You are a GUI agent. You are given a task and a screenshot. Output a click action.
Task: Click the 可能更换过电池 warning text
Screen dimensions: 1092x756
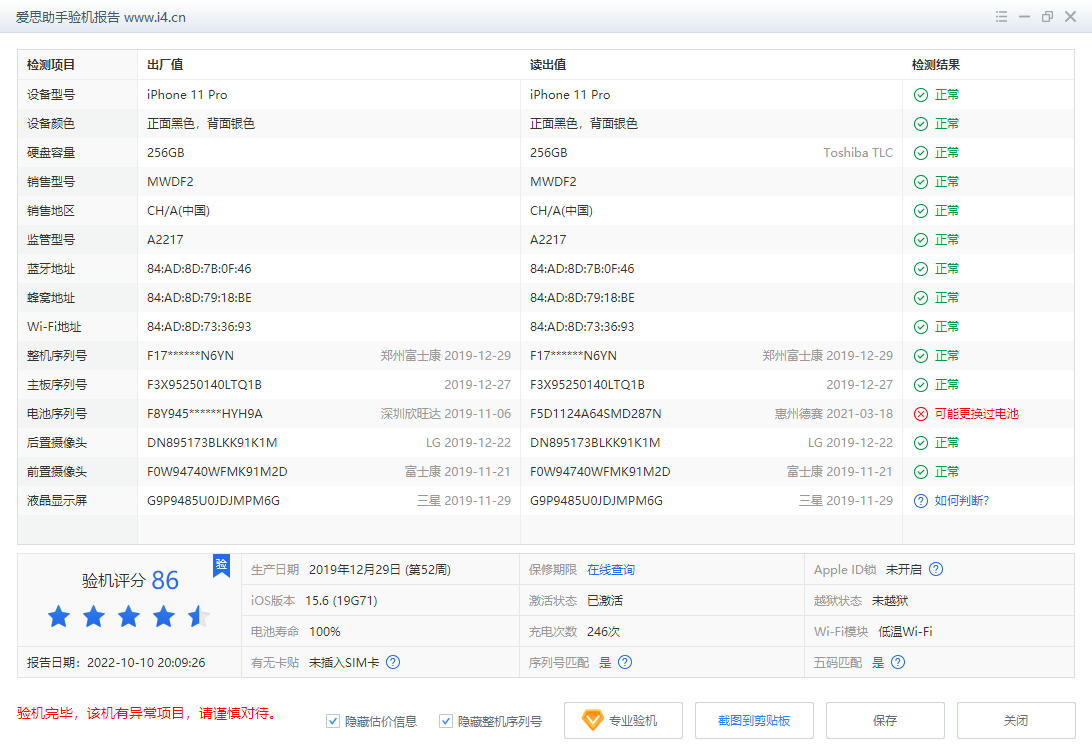click(976, 414)
